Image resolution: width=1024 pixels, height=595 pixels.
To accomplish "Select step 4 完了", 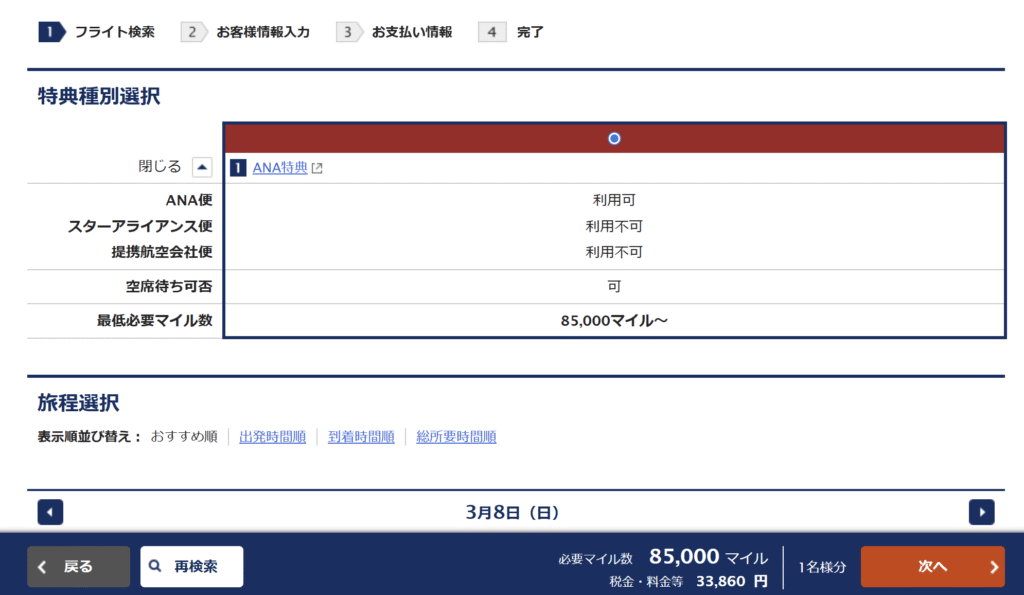I will pyautogui.click(x=512, y=32).
